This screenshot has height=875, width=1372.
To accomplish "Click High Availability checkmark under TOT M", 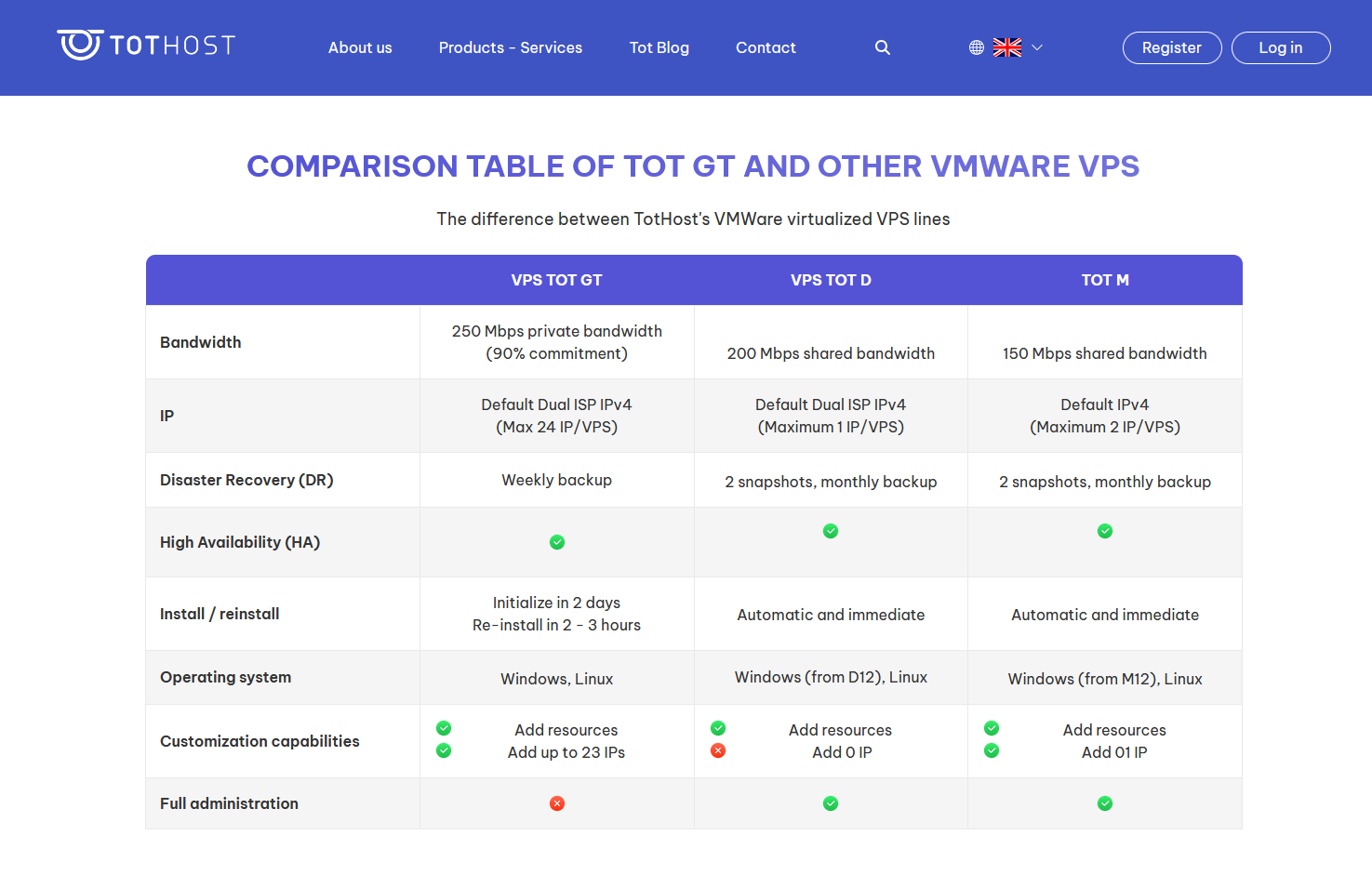I will pyautogui.click(x=1105, y=531).
